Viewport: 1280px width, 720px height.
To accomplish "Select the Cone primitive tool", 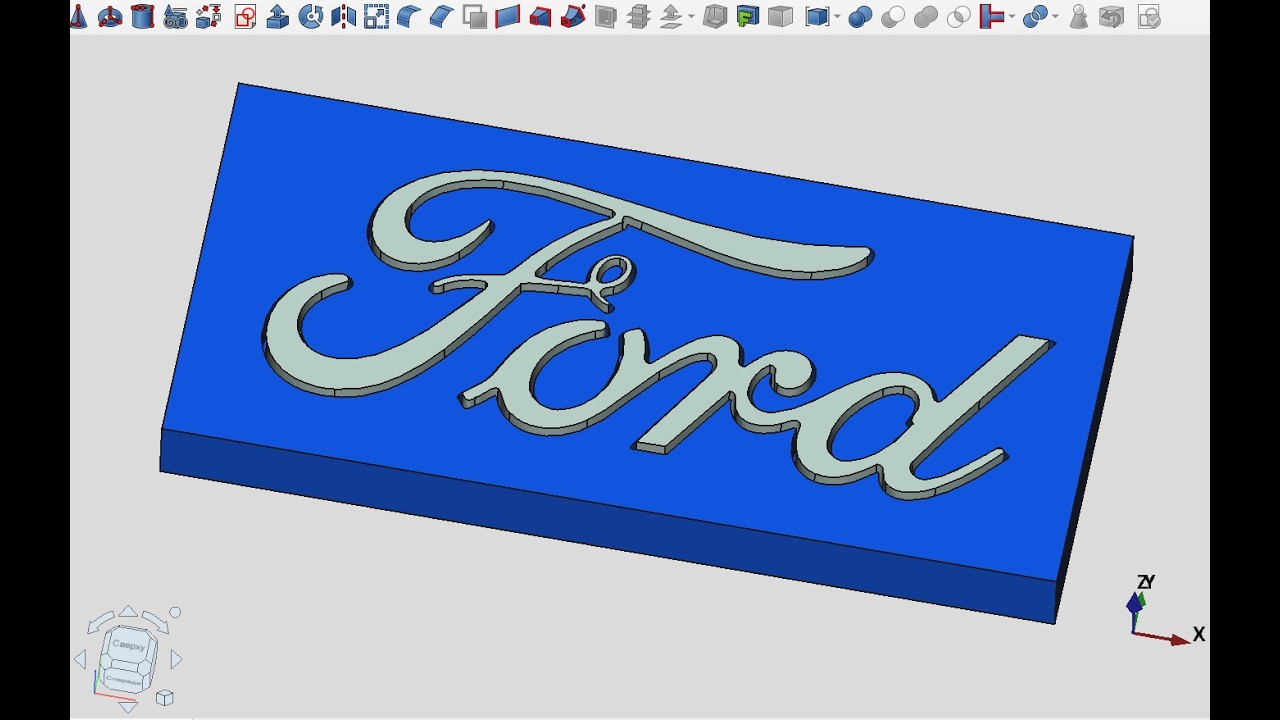I will pos(79,16).
